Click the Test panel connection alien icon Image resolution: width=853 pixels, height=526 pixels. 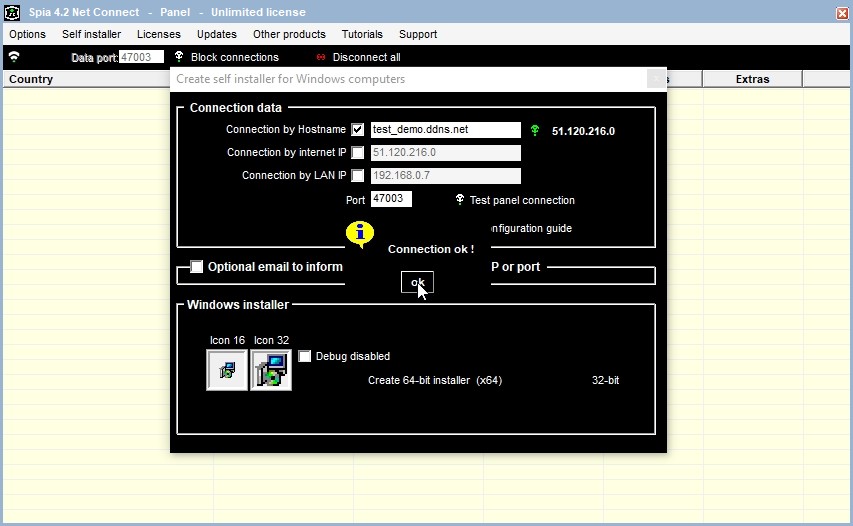click(x=460, y=200)
